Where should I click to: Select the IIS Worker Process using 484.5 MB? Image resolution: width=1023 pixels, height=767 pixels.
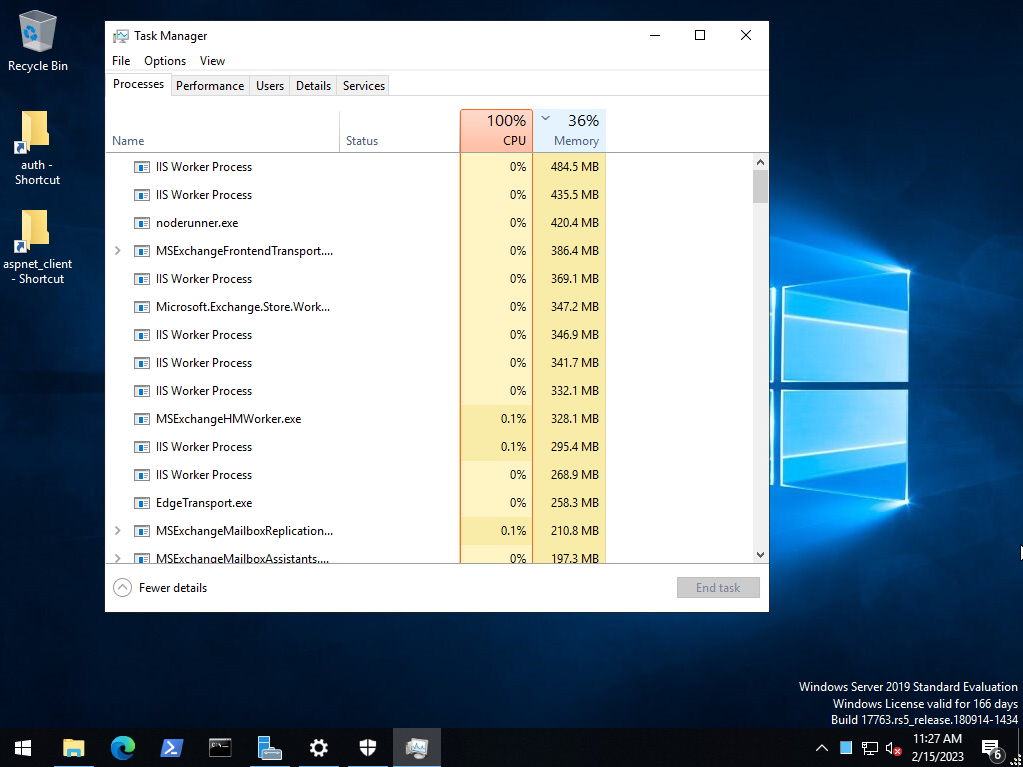(x=356, y=167)
